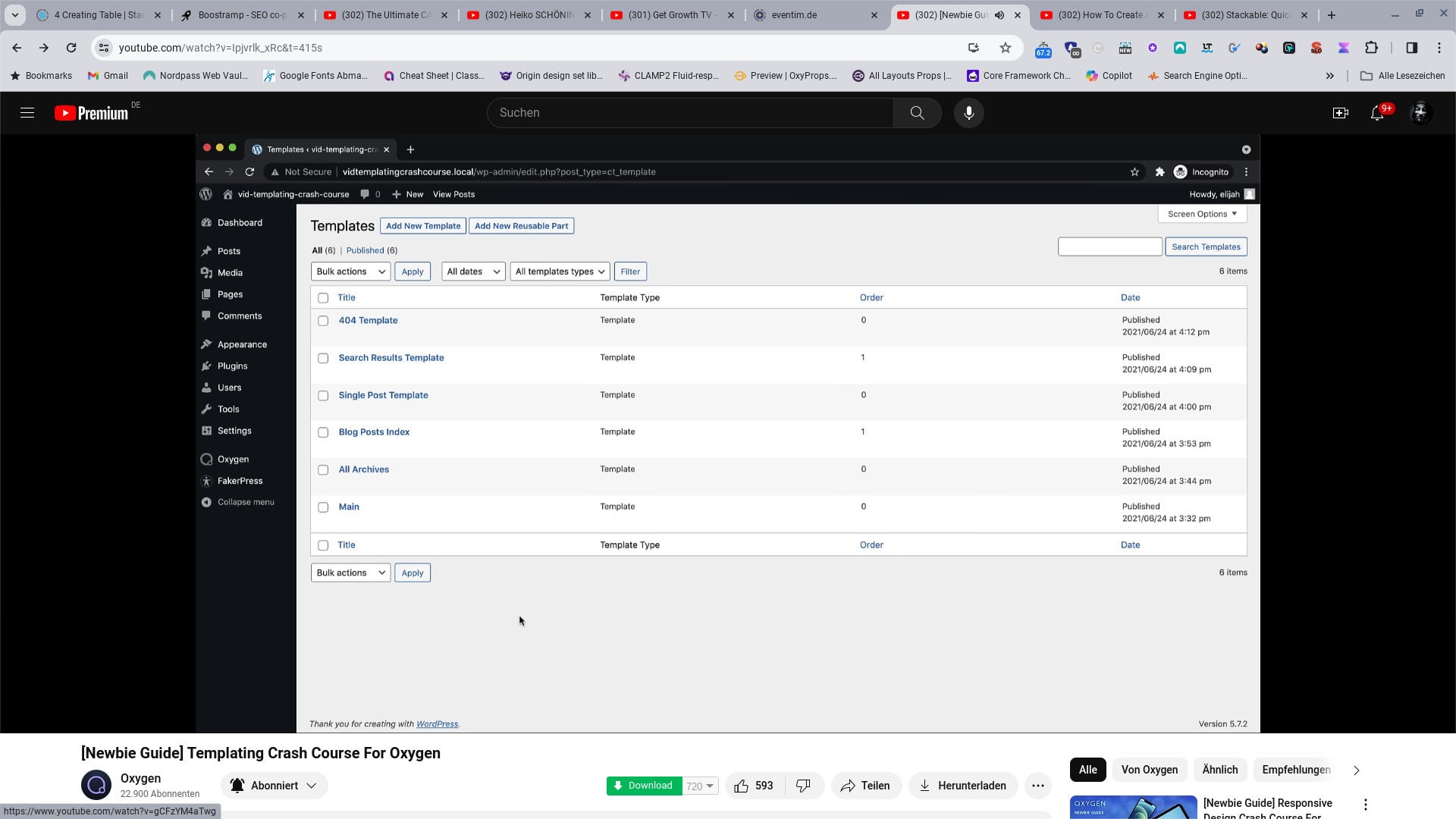Select the Main template checkbox

pyautogui.click(x=323, y=507)
